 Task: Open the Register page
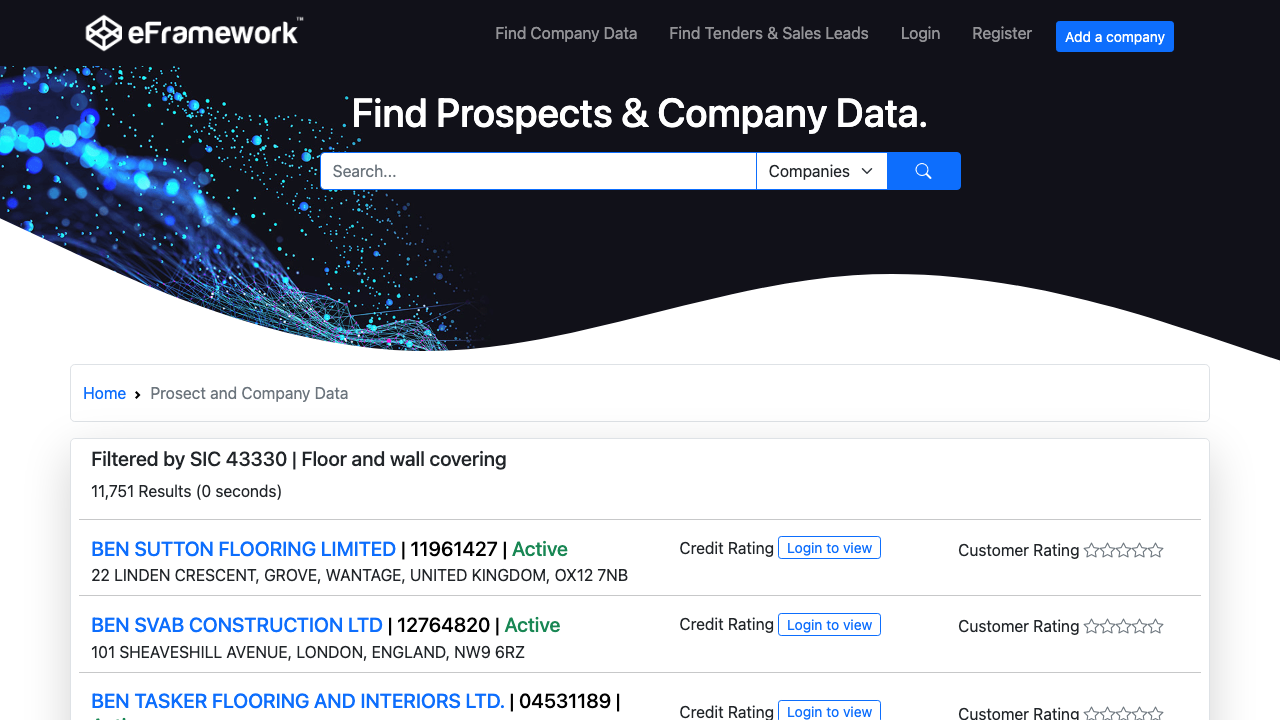click(x=1001, y=33)
